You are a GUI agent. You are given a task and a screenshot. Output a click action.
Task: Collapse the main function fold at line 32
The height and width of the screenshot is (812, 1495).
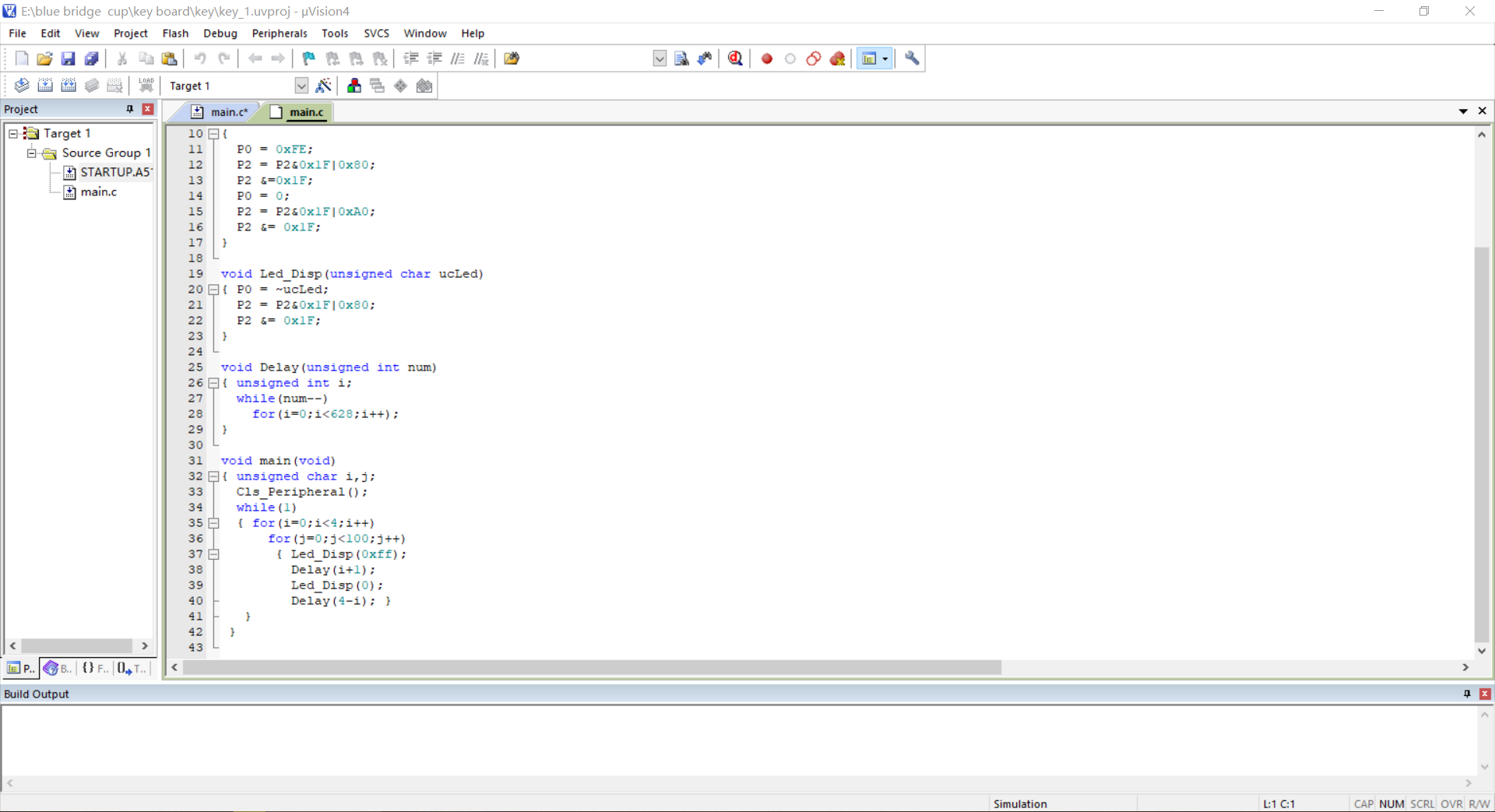click(x=213, y=476)
